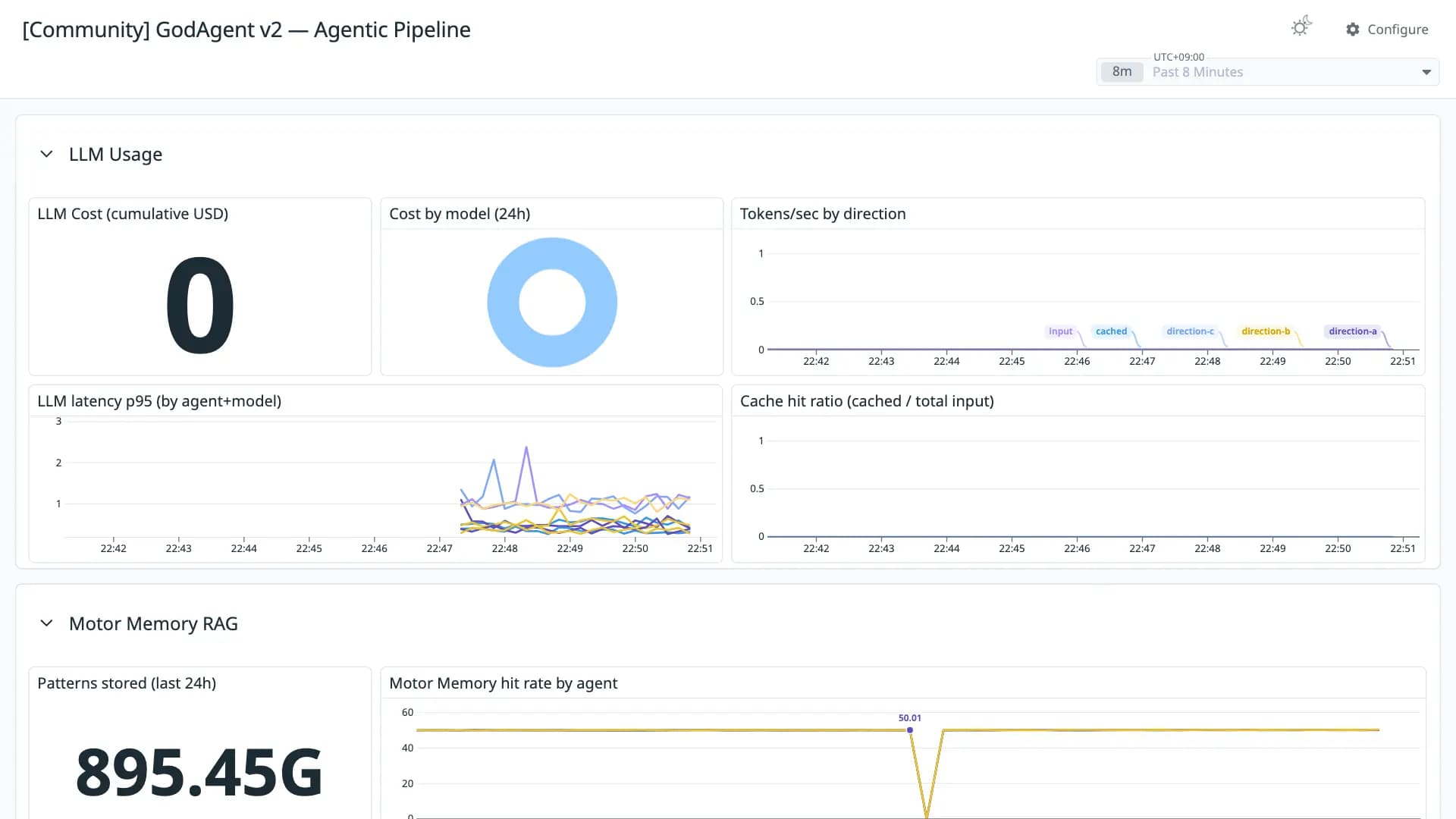Image resolution: width=1456 pixels, height=819 pixels.
Task: Toggle the light/dark theme icon
Action: pos(1301,27)
